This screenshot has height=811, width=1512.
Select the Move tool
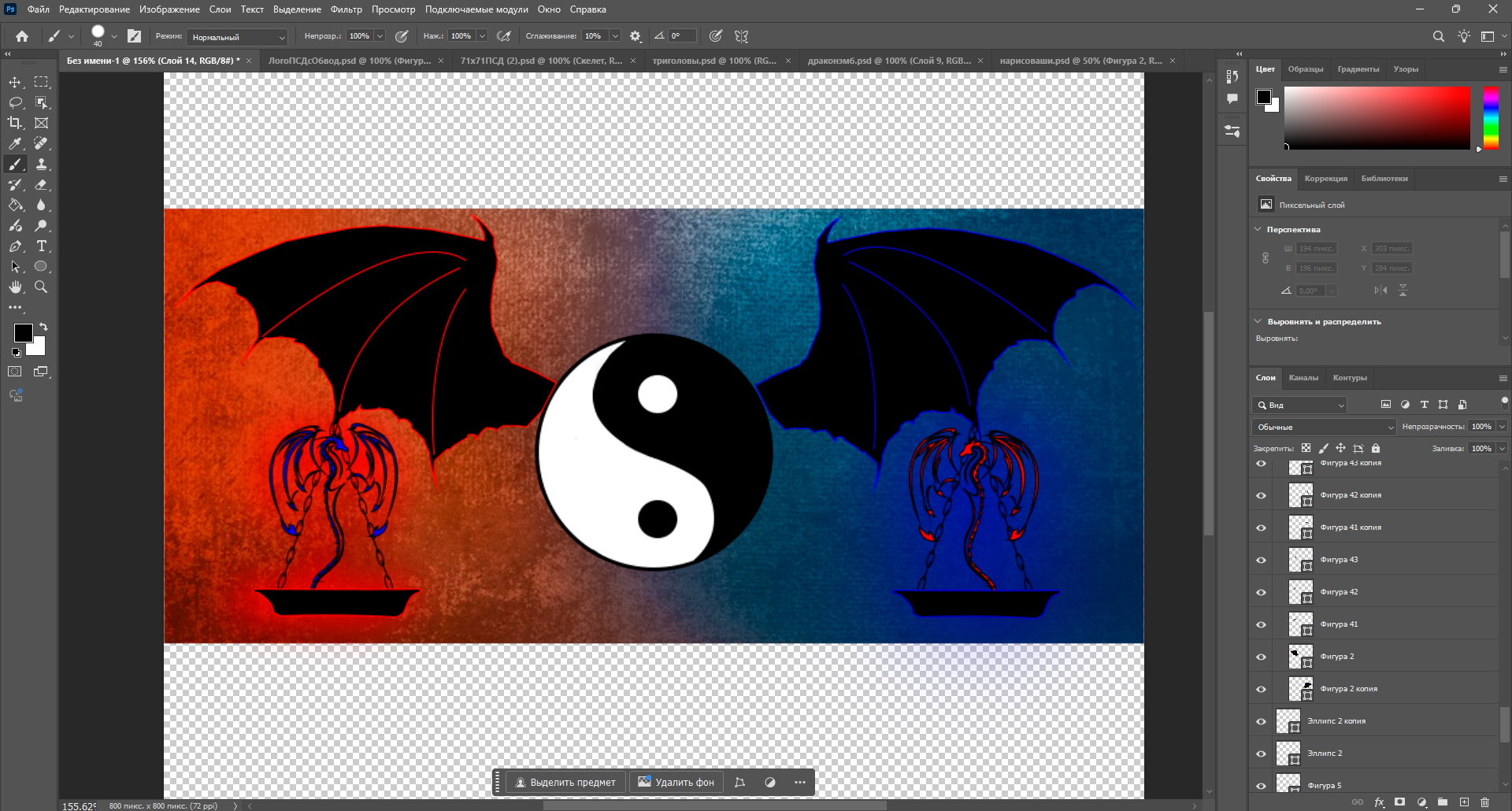[15, 82]
